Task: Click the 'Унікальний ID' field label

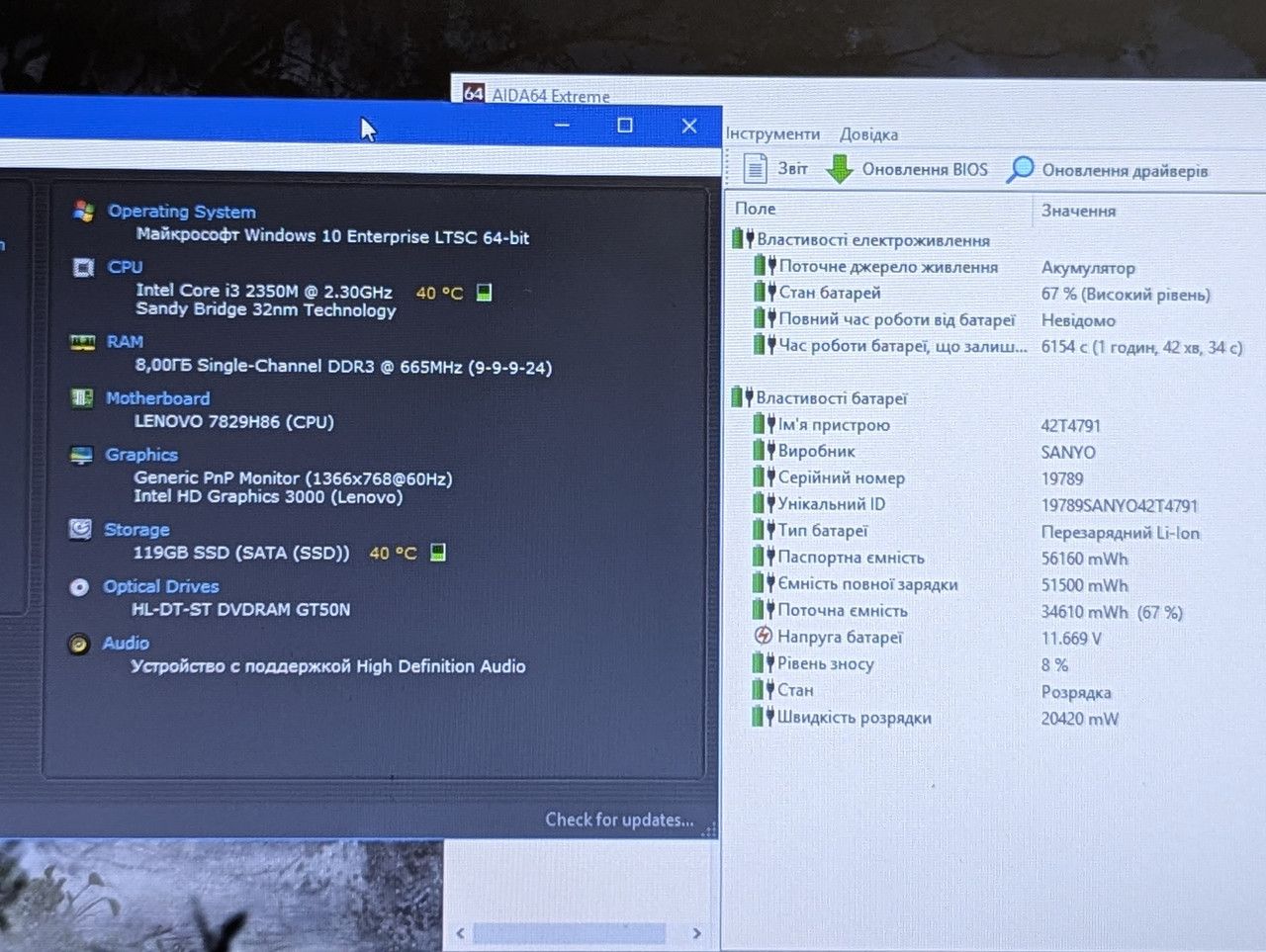Action: (831, 504)
